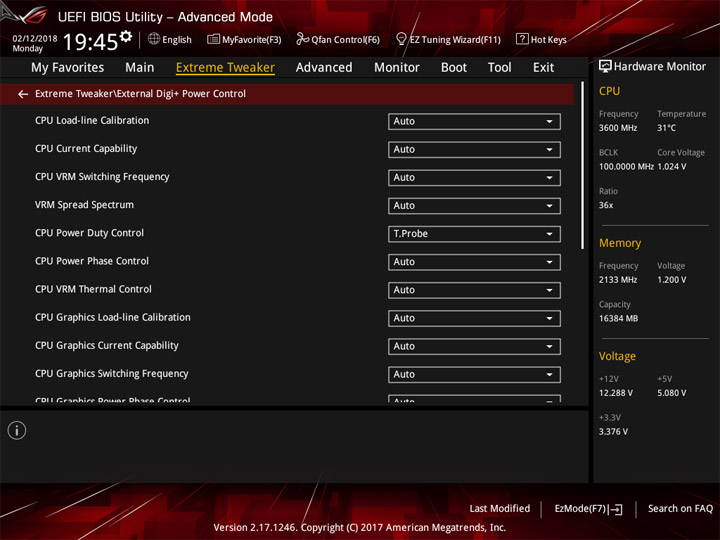Select the CPU Power Phase Control label
The height and width of the screenshot is (540, 720).
92,261
